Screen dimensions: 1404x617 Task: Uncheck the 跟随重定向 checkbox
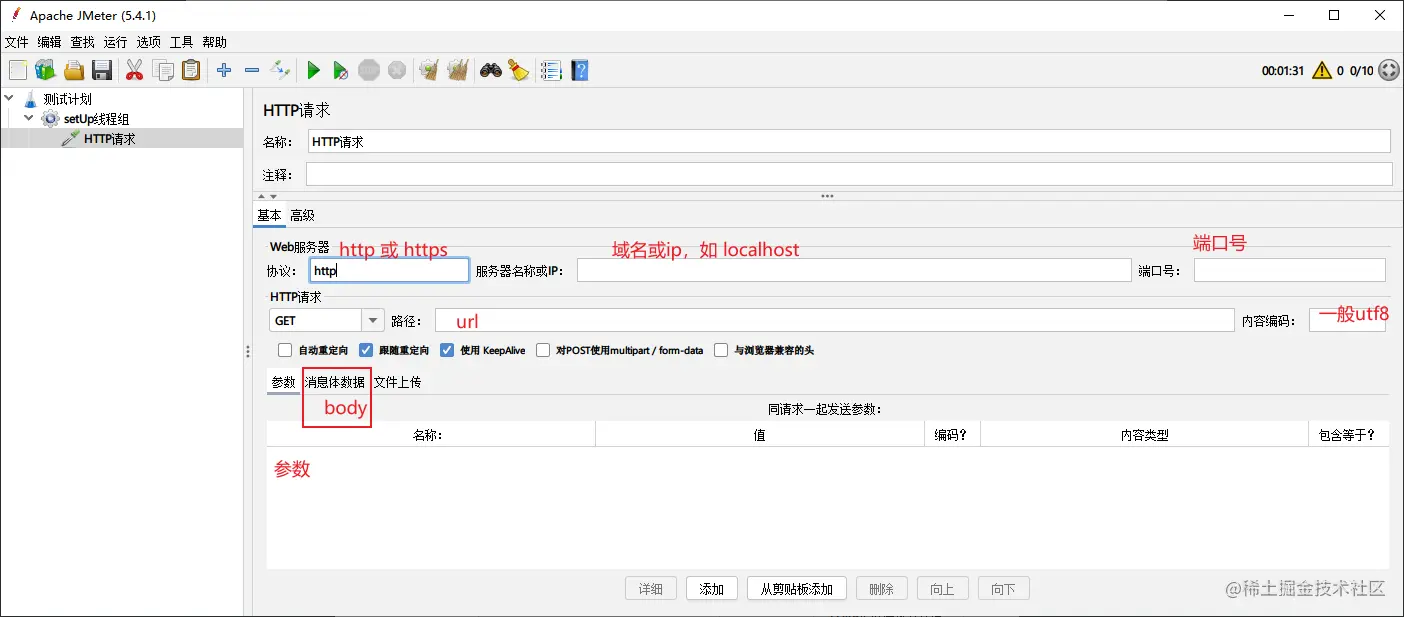click(x=366, y=350)
